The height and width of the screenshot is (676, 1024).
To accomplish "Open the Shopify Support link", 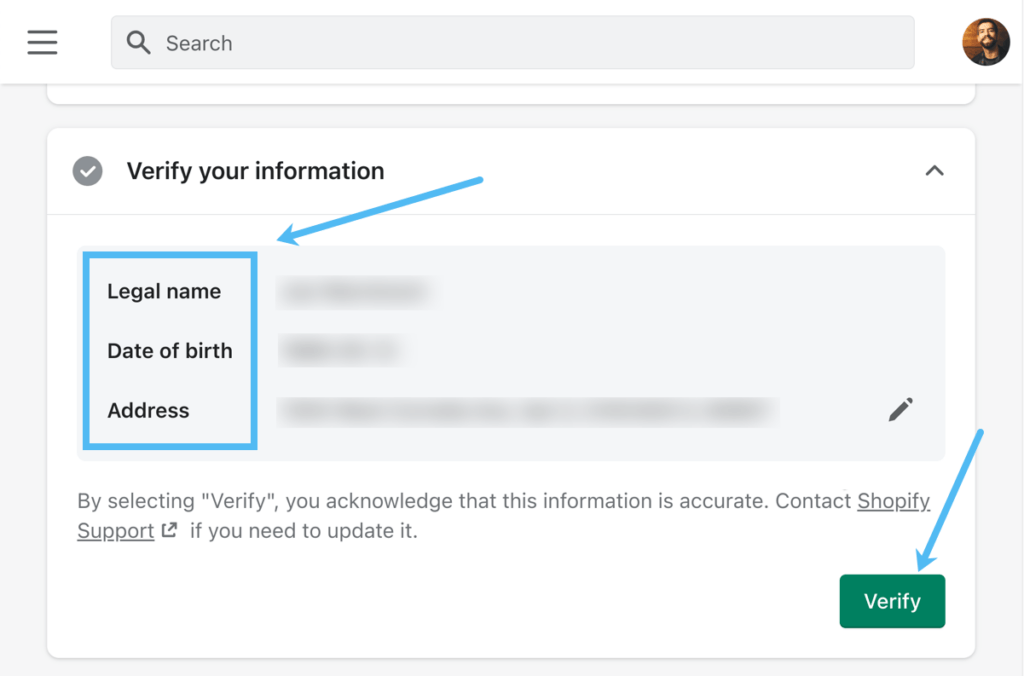I will point(893,501).
